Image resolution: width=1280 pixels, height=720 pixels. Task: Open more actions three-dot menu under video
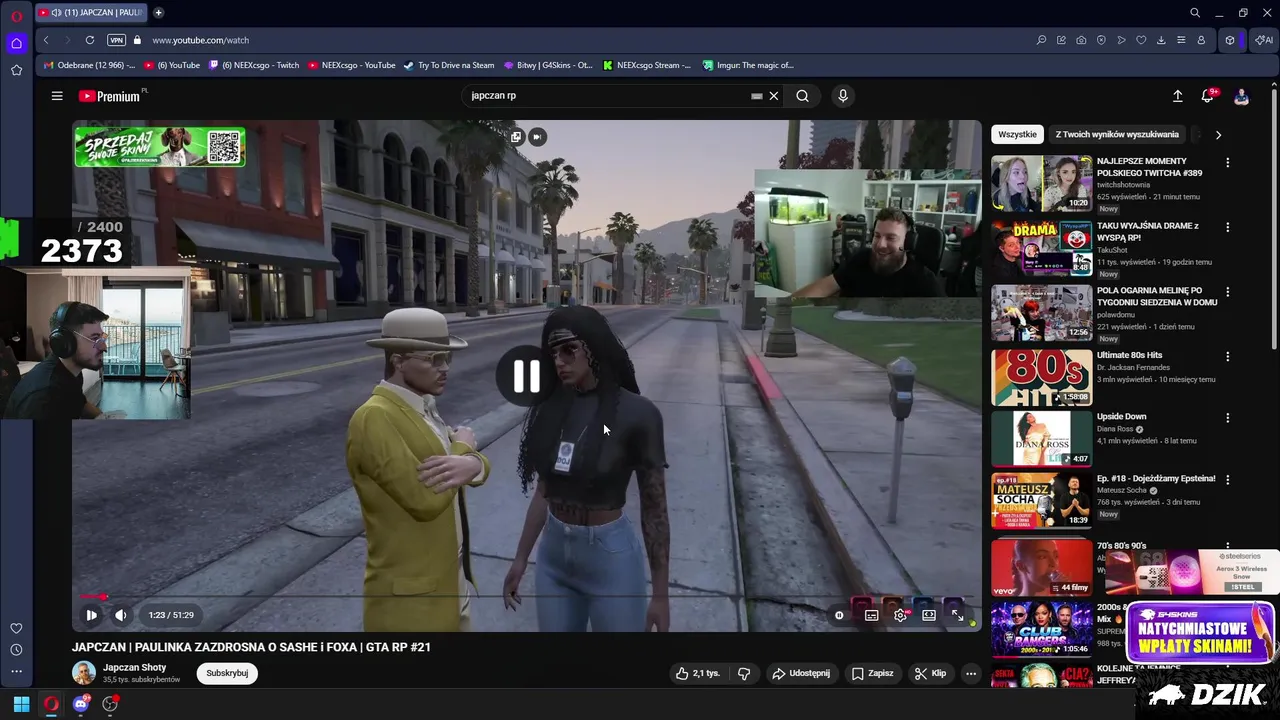[x=970, y=673]
